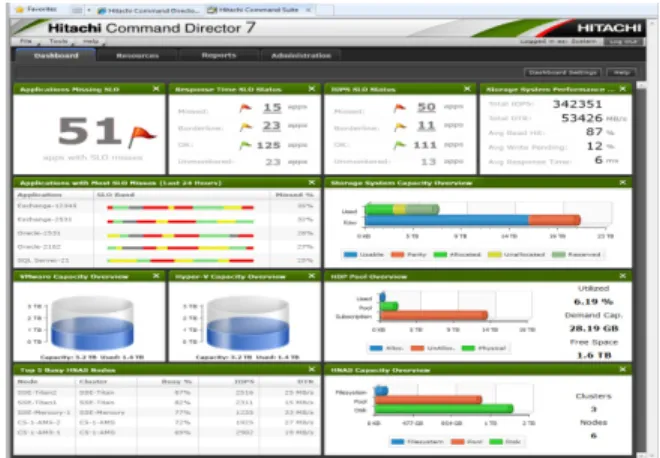This screenshot has height=458, width=660.
Task: Select the Hitachi Command Director browser tab
Action: [148, 10]
